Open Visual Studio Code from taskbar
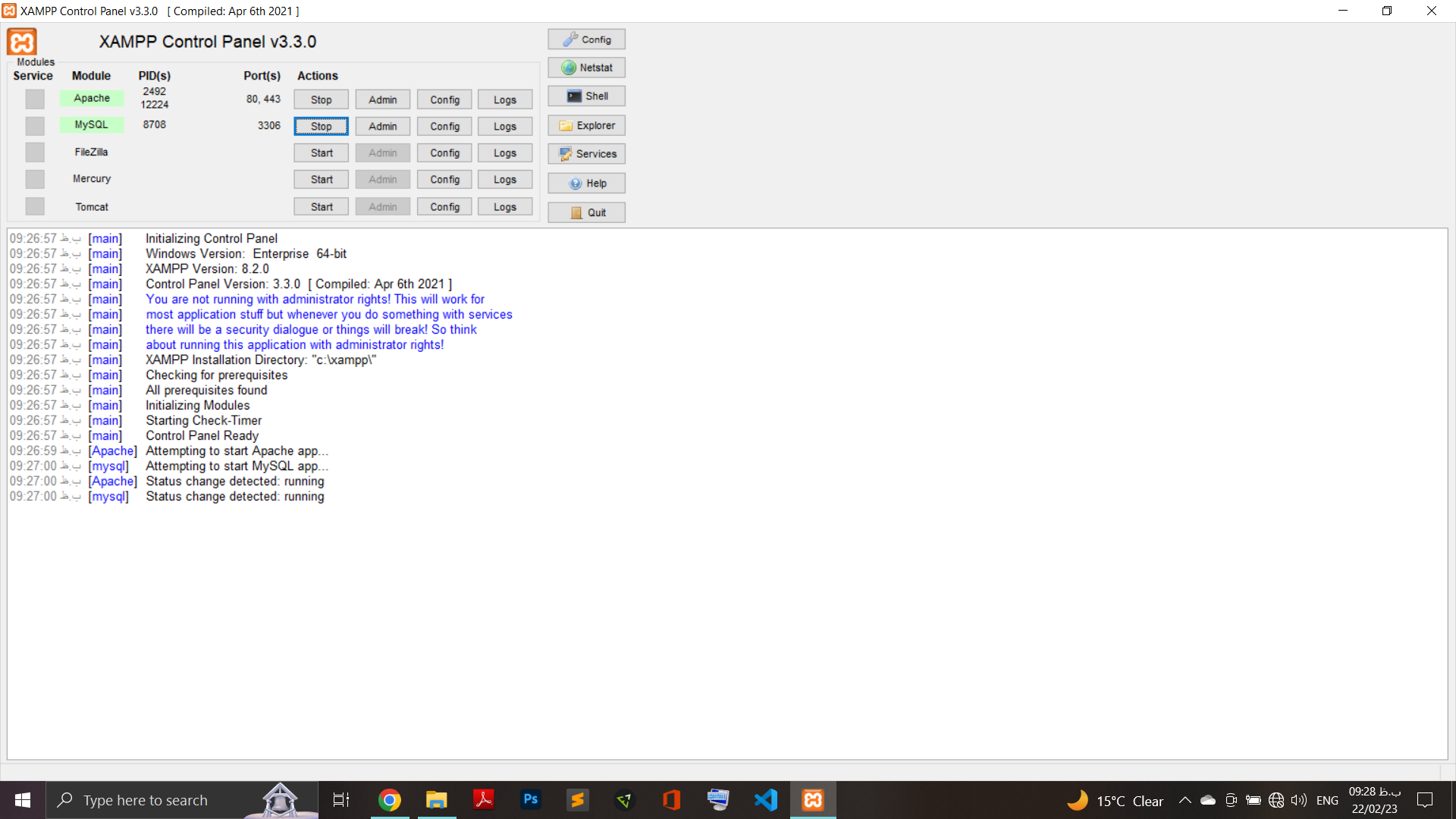The width and height of the screenshot is (1456, 819). [766, 800]
